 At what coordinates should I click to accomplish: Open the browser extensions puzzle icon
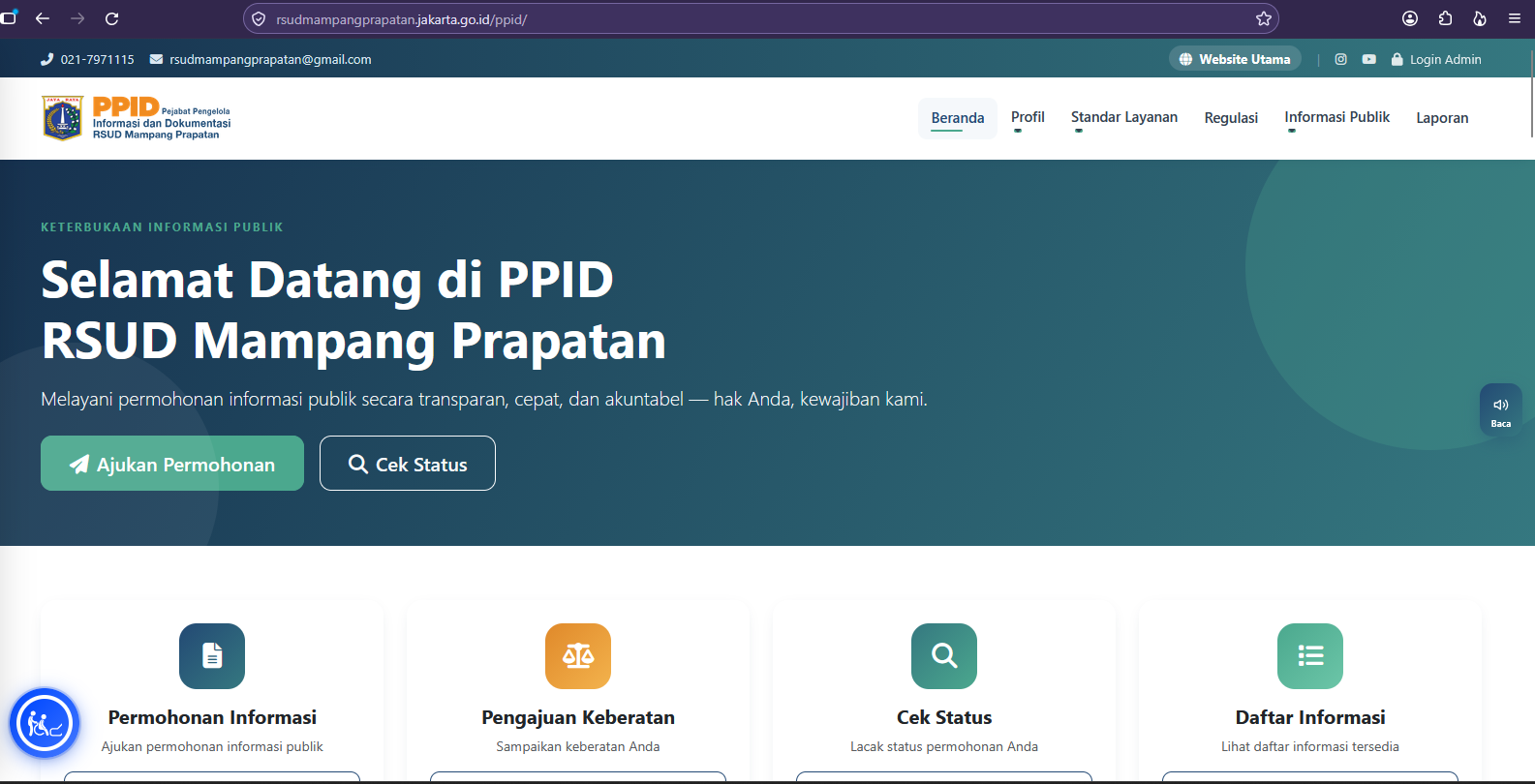pos(1445,18)
